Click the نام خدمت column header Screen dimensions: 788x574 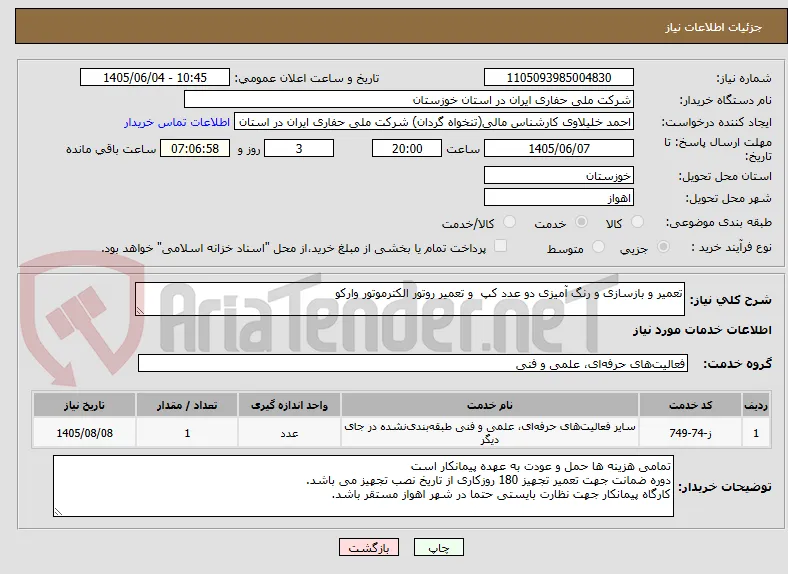(489, 405)
